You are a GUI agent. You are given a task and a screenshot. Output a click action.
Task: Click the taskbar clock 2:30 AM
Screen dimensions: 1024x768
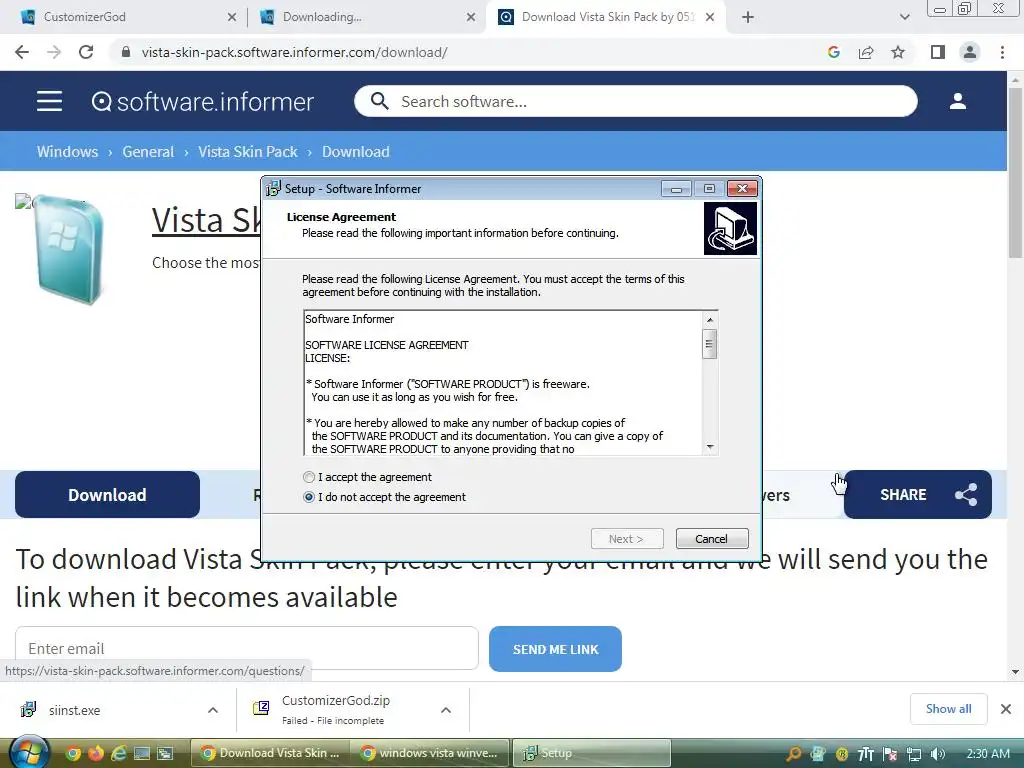pos(987,754)
